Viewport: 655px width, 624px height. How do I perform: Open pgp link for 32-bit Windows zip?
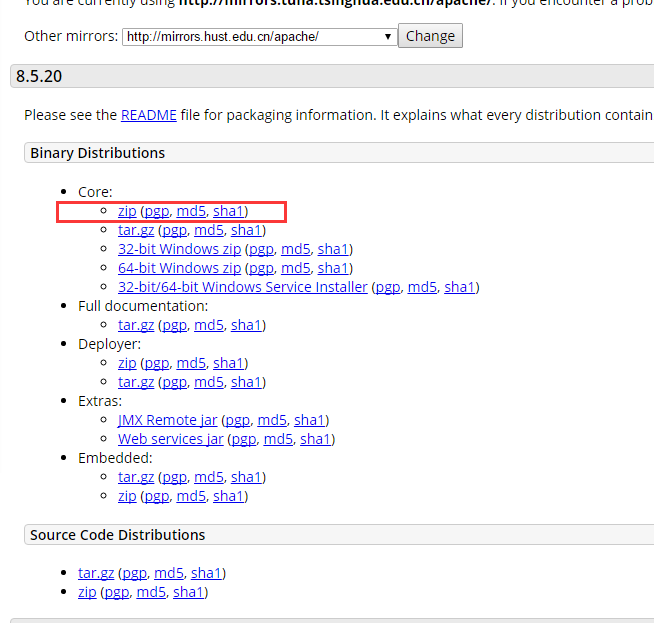pos(261,249)
